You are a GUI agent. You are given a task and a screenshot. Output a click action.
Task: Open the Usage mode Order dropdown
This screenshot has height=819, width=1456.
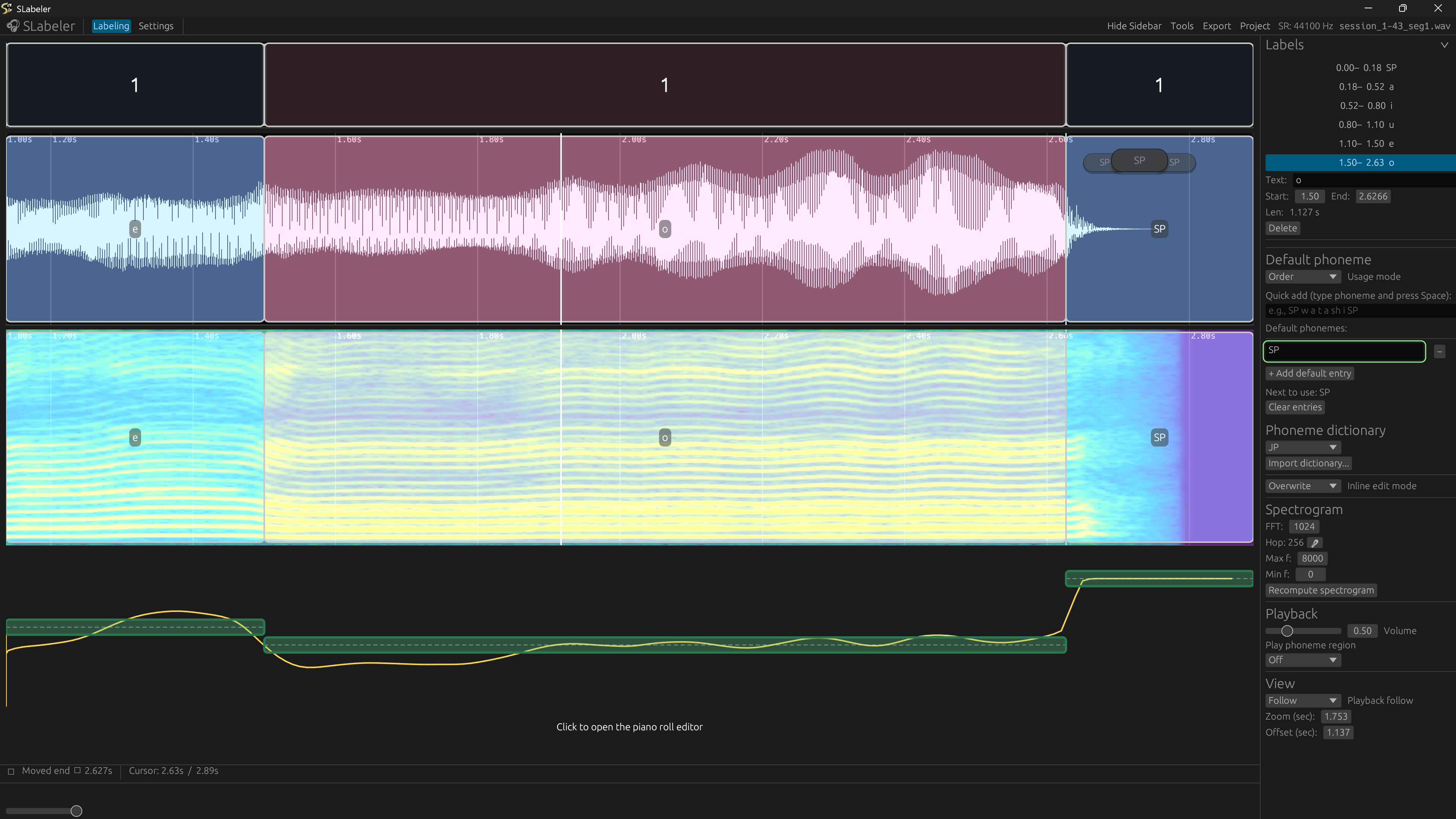pos(1302,277)
